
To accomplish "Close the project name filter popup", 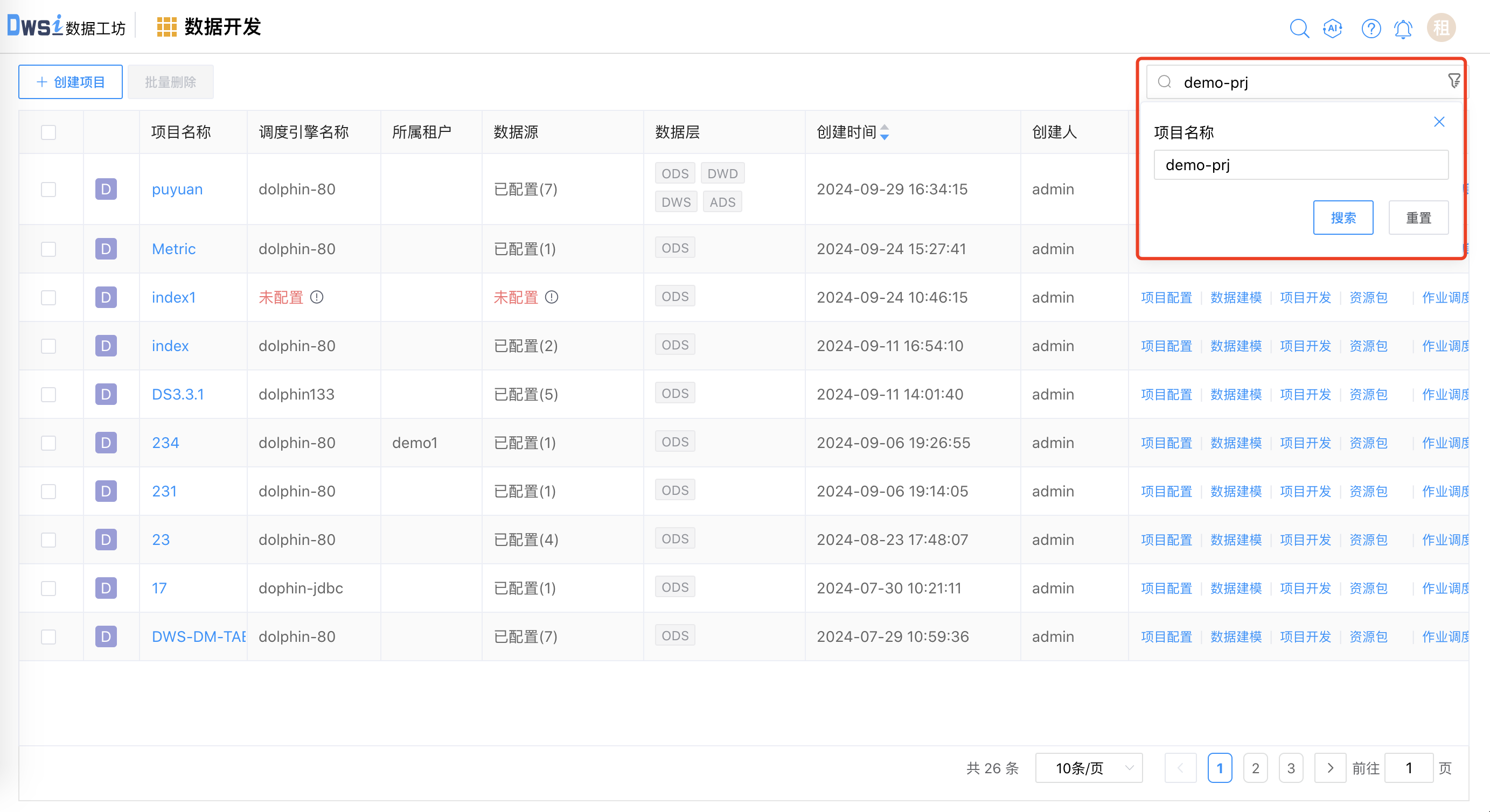I will click(x=1439, y=122).
